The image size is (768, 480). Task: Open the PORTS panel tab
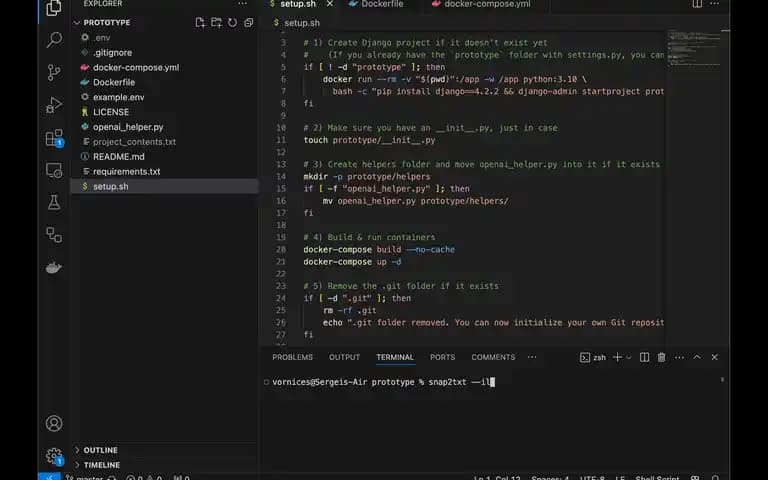click(442, 357)
